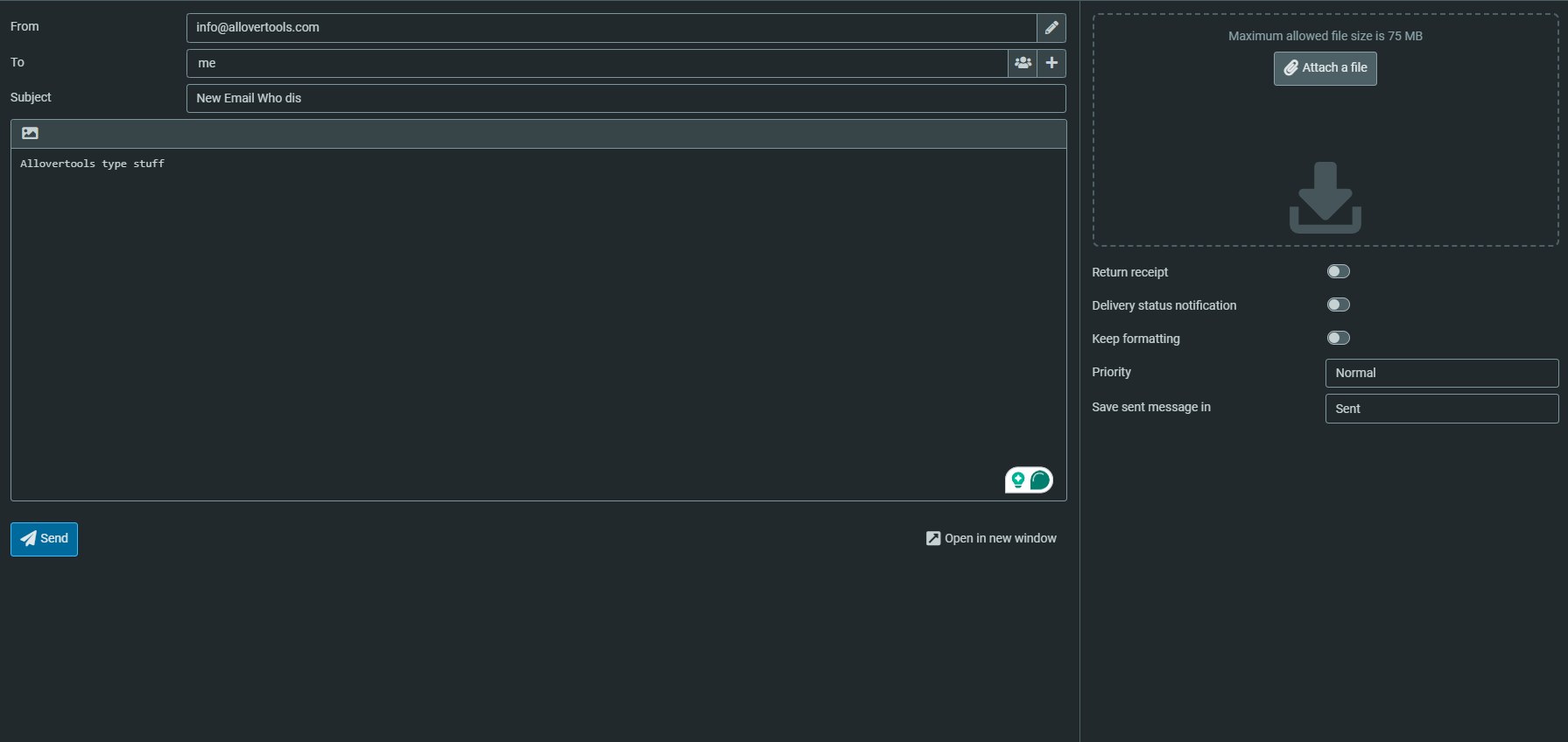The height and width of the screenshot is (742, 1568).
Task: Toggle Return receipt switch
Action: pos(1338,271)
